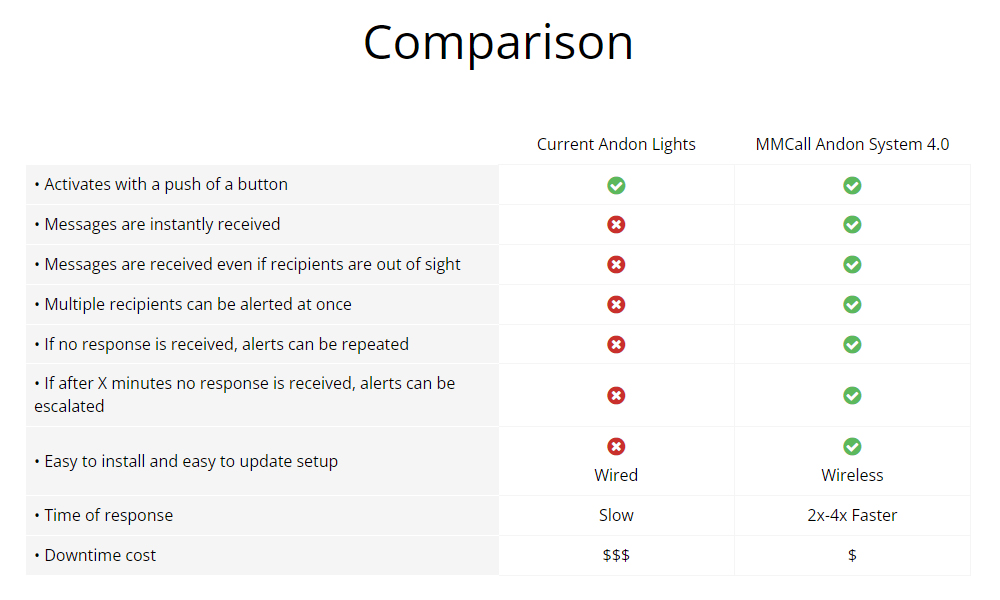
Task: Select the Current Andon Lights column header
Action: (x=616, y=145)
